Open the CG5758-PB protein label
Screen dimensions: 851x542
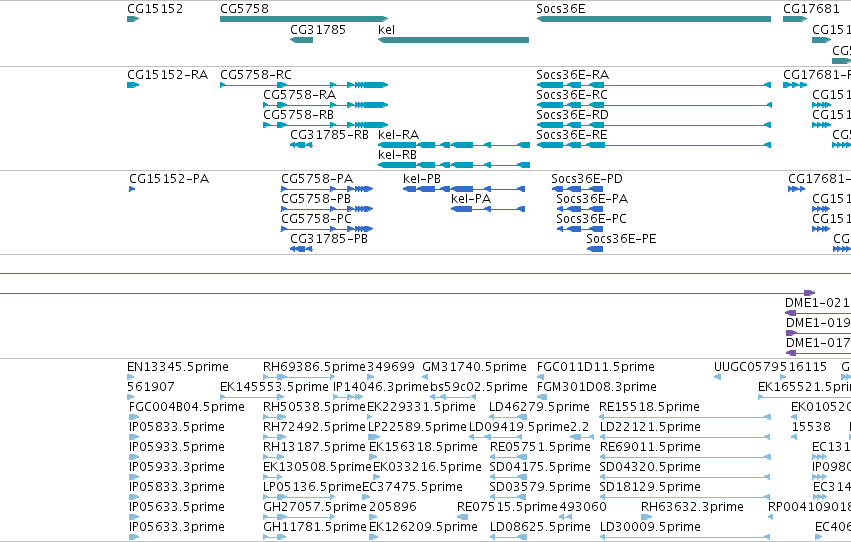pyautogui.click(x=316, y=199)
